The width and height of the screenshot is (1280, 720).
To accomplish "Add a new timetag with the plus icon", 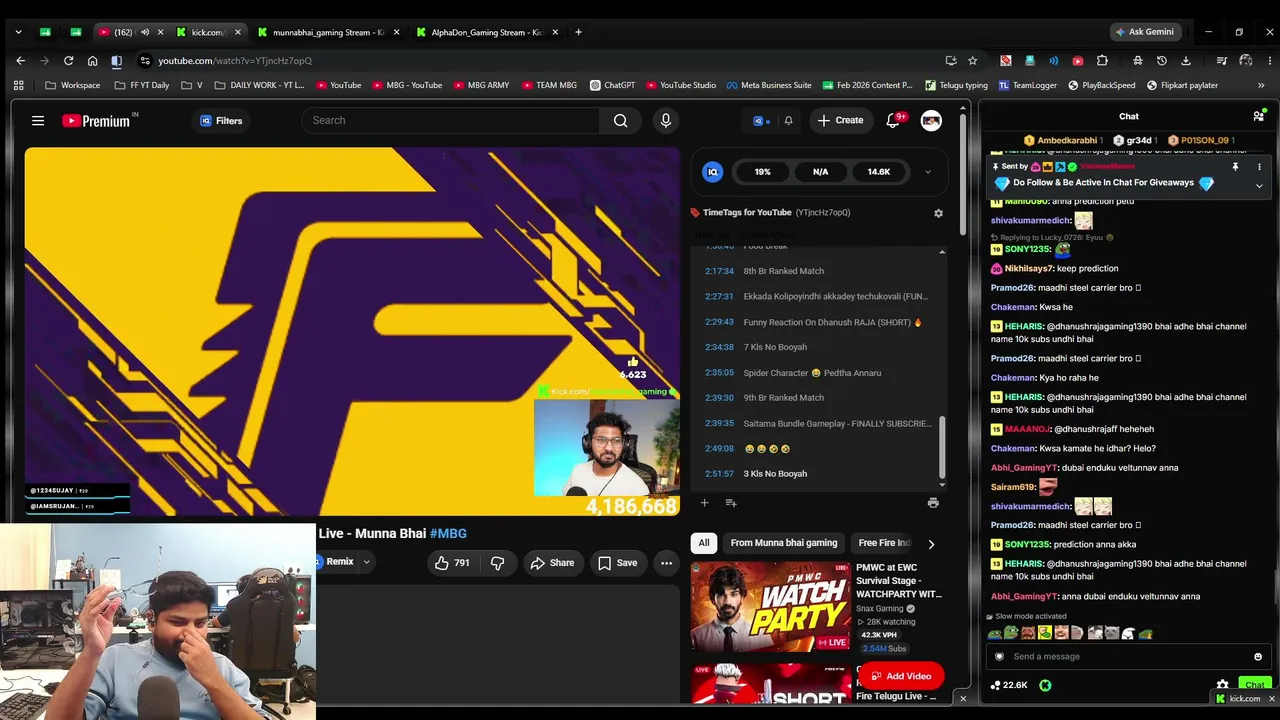I will [704, 503].
